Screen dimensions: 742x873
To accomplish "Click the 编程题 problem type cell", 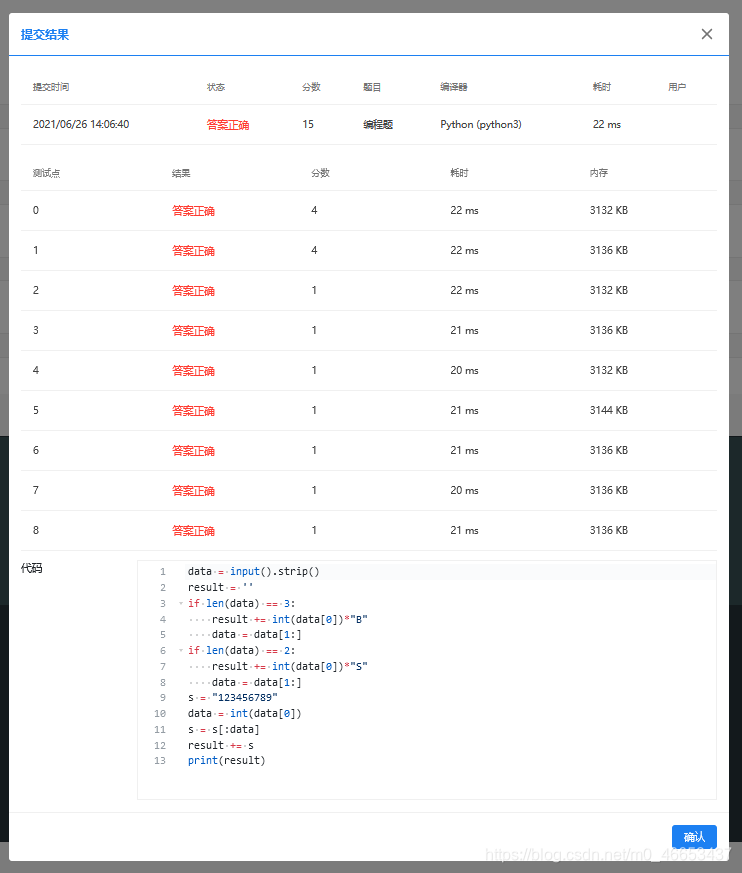I will [x=378, y=125].
